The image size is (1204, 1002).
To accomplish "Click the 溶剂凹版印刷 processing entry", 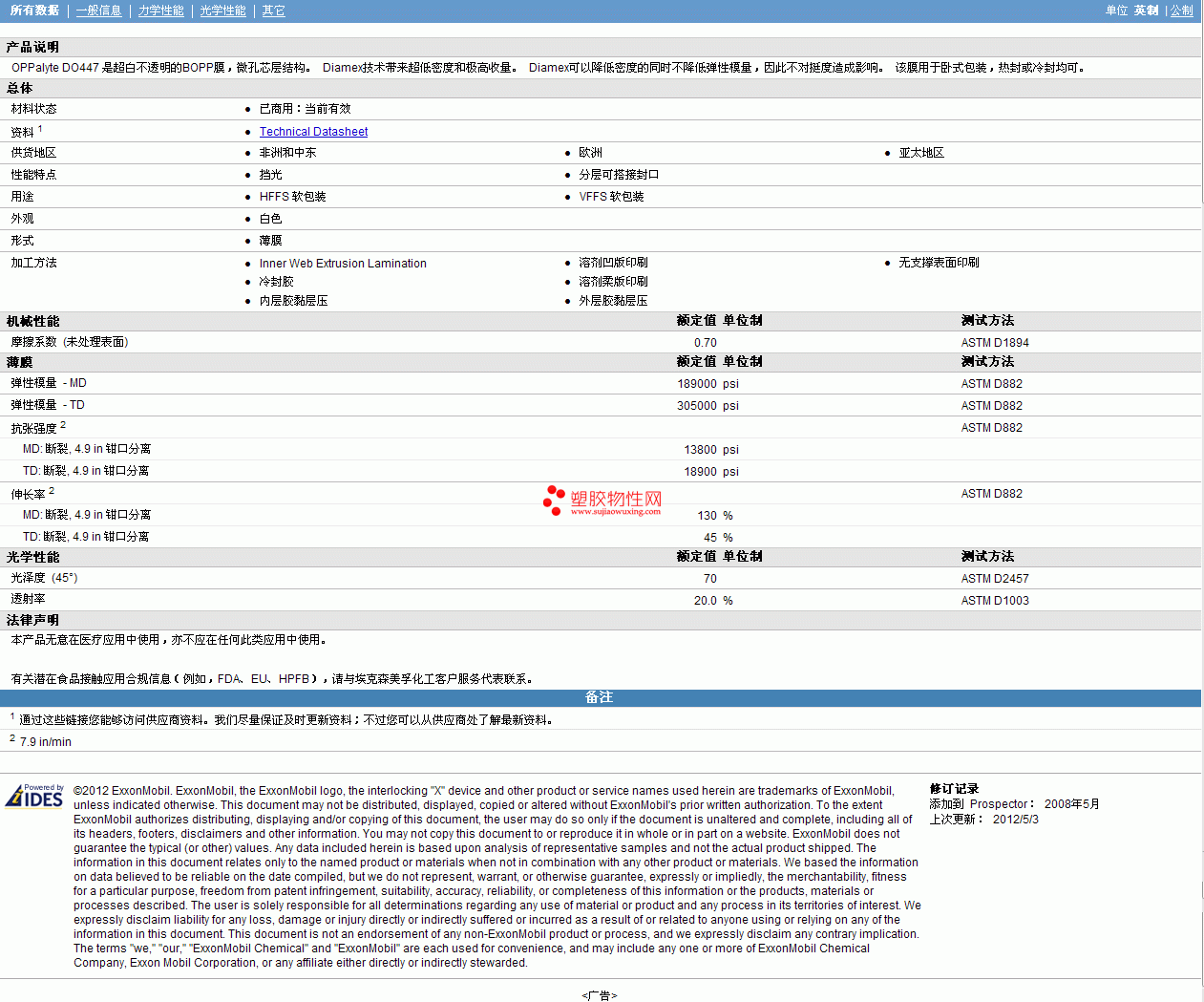I will pyautogui.click(x=613, y=263).
